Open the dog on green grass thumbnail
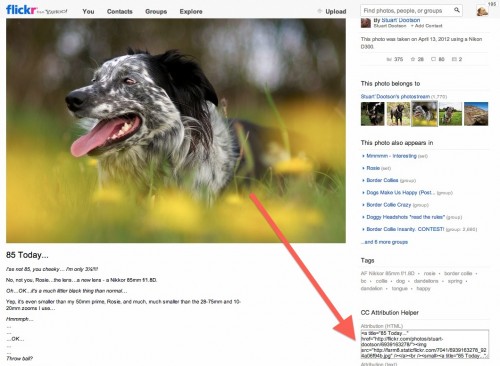Image resolution: width=500 pixels, height=366 pixels. pos(450,114)
